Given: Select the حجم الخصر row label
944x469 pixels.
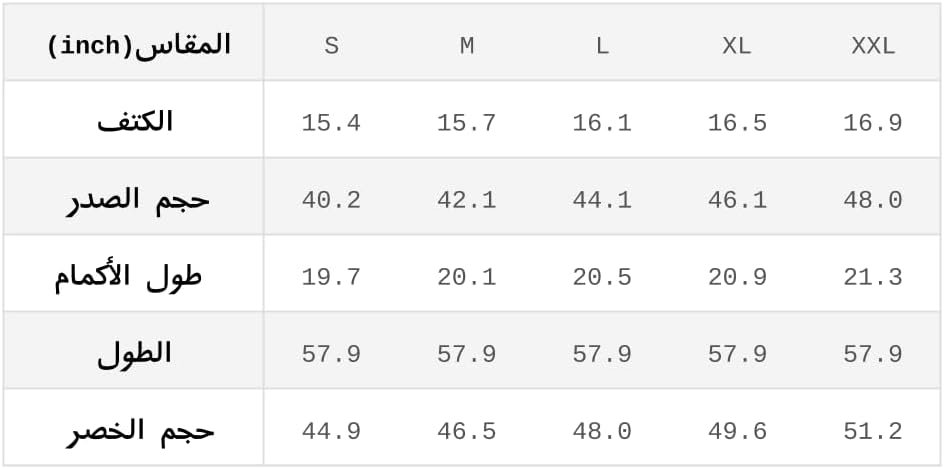Looking at the screenshot, I should click(x=141, y=431).
